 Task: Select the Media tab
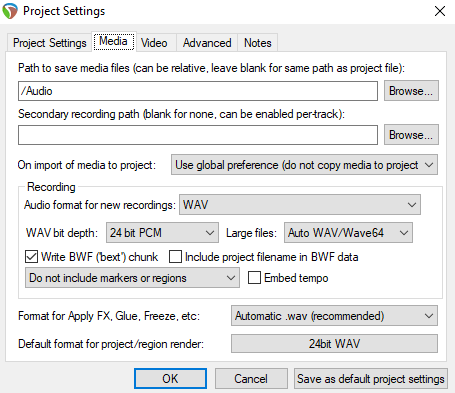tap(113, 41)
